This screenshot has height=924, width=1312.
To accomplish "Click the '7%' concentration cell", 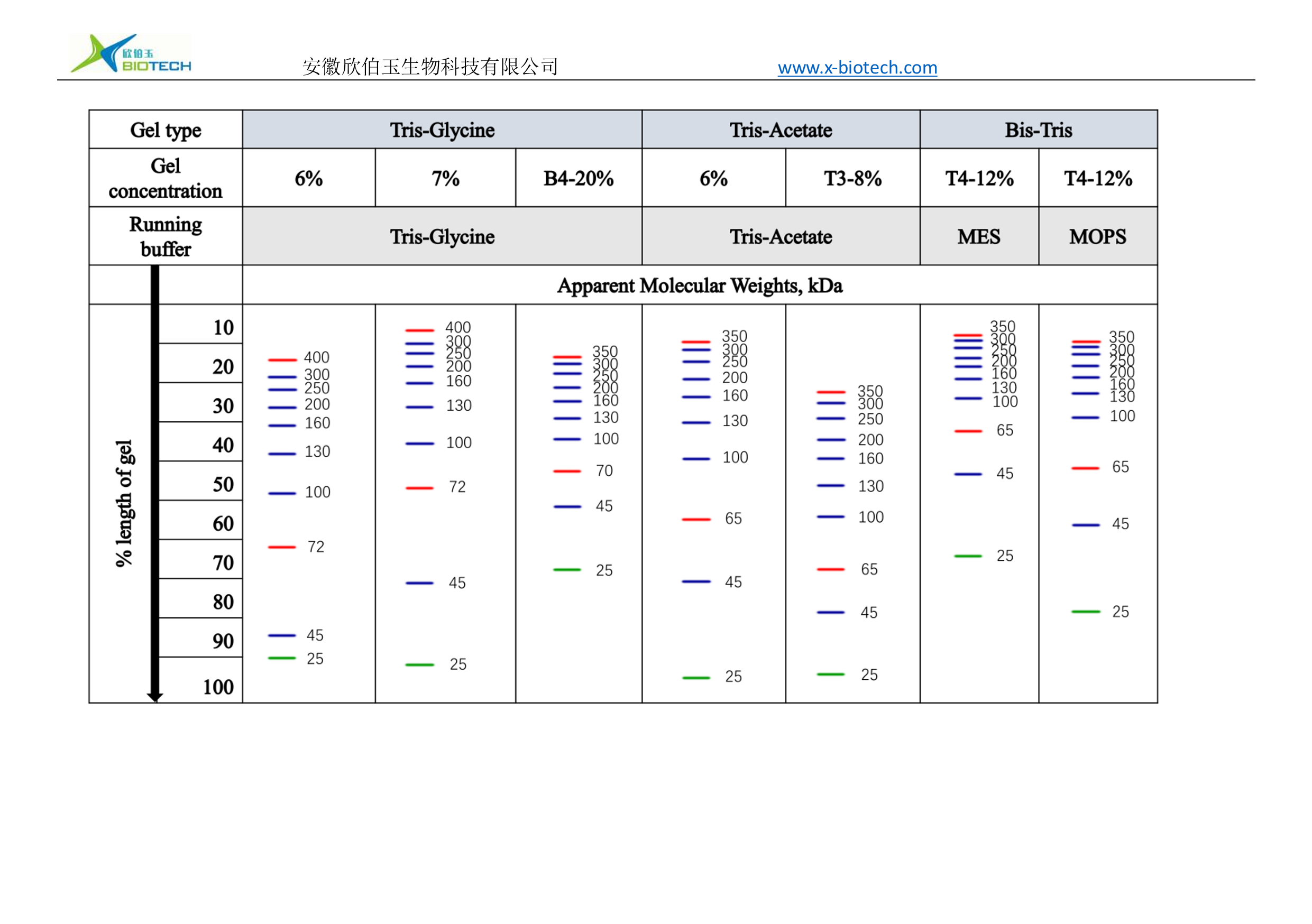I will tap(445, 179).
